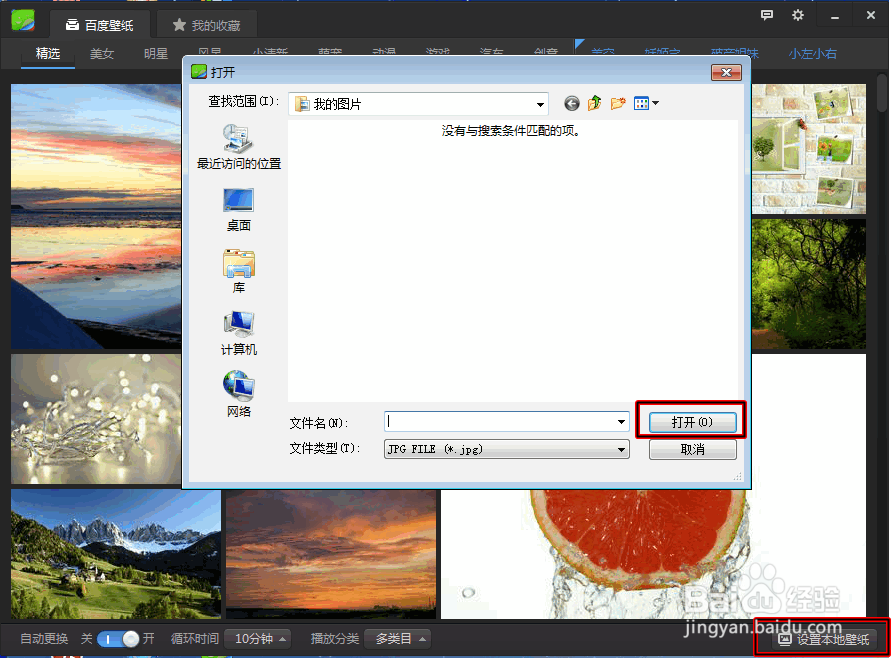Open the 播放分类 多类目 dropdown
891x658 pixels.
point(397,639)
